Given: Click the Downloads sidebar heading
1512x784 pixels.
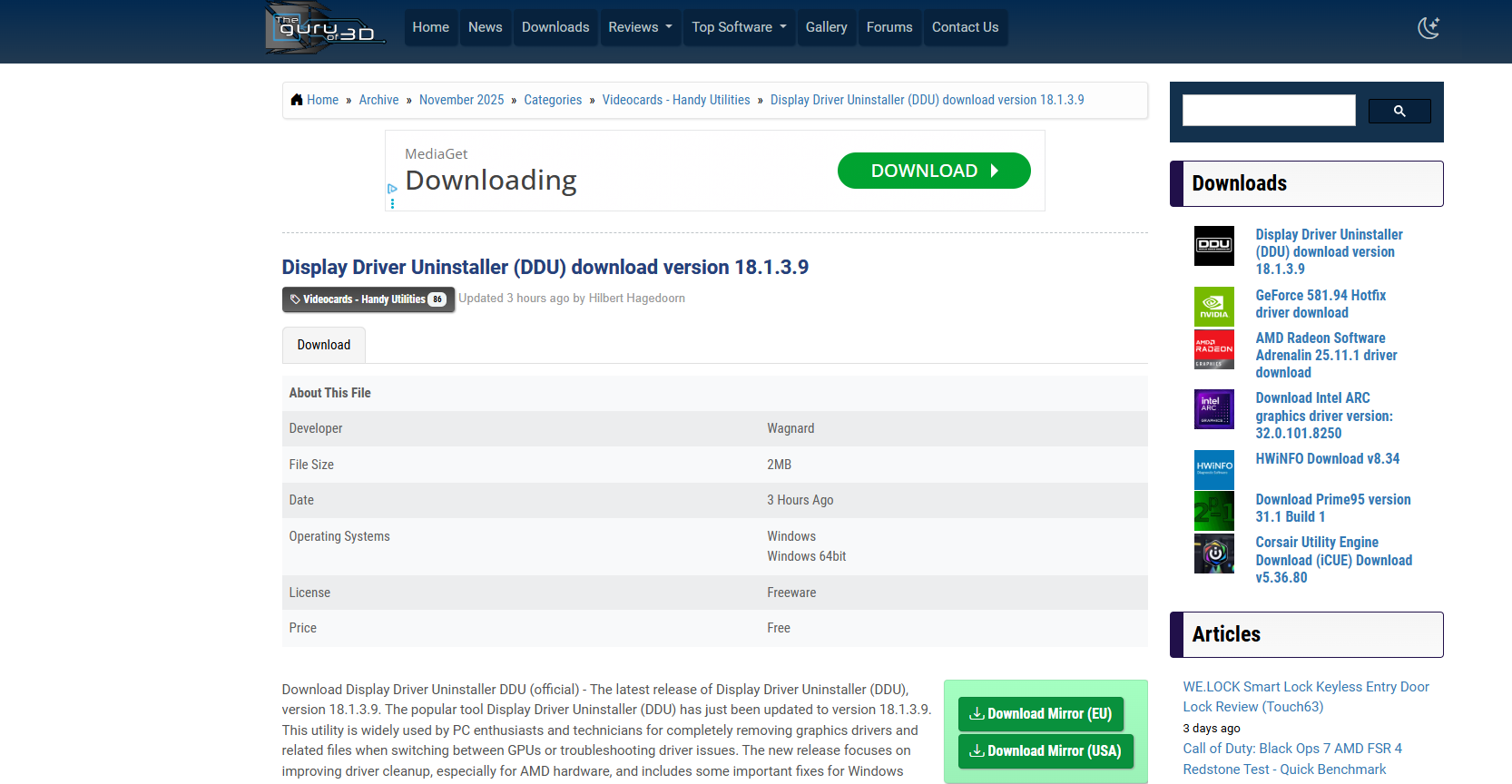Looking at the screenshot, I should tap(1239, 183).
